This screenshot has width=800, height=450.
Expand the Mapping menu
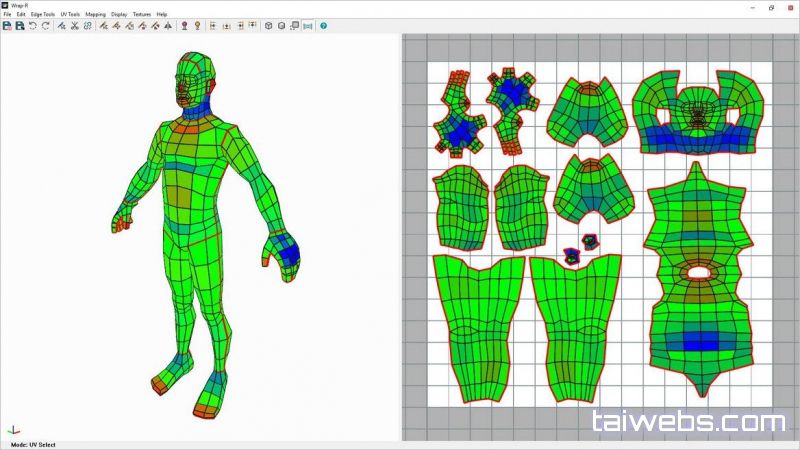point(95,14)
